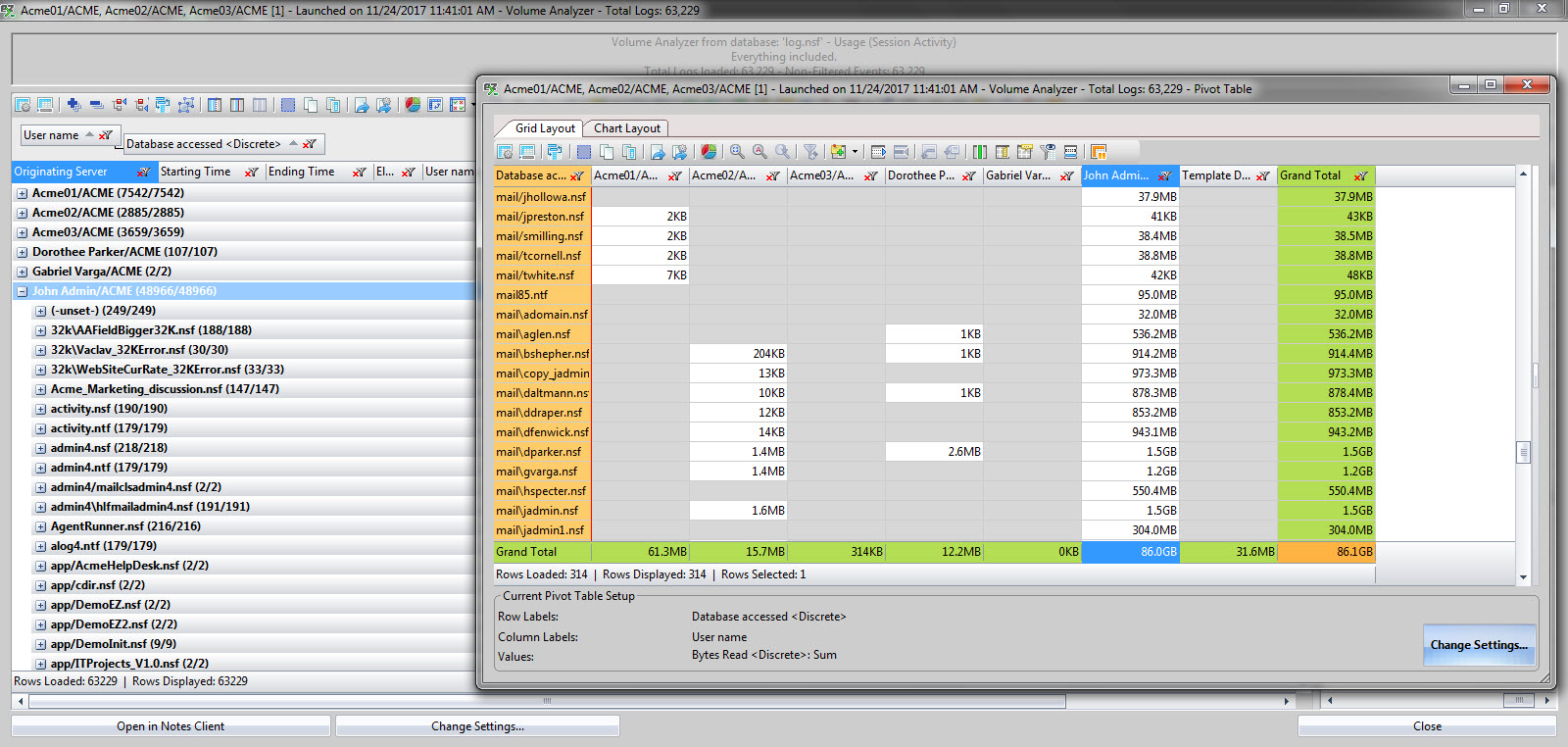Click the main window horizontal scrollbar
The image size is (1568, 747).
click(x=547, y=701)
